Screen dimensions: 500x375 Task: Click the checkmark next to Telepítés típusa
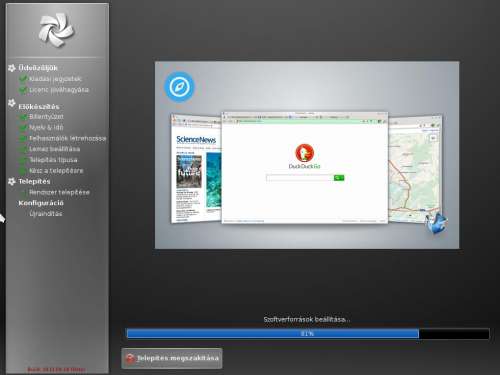click(23, 160)
